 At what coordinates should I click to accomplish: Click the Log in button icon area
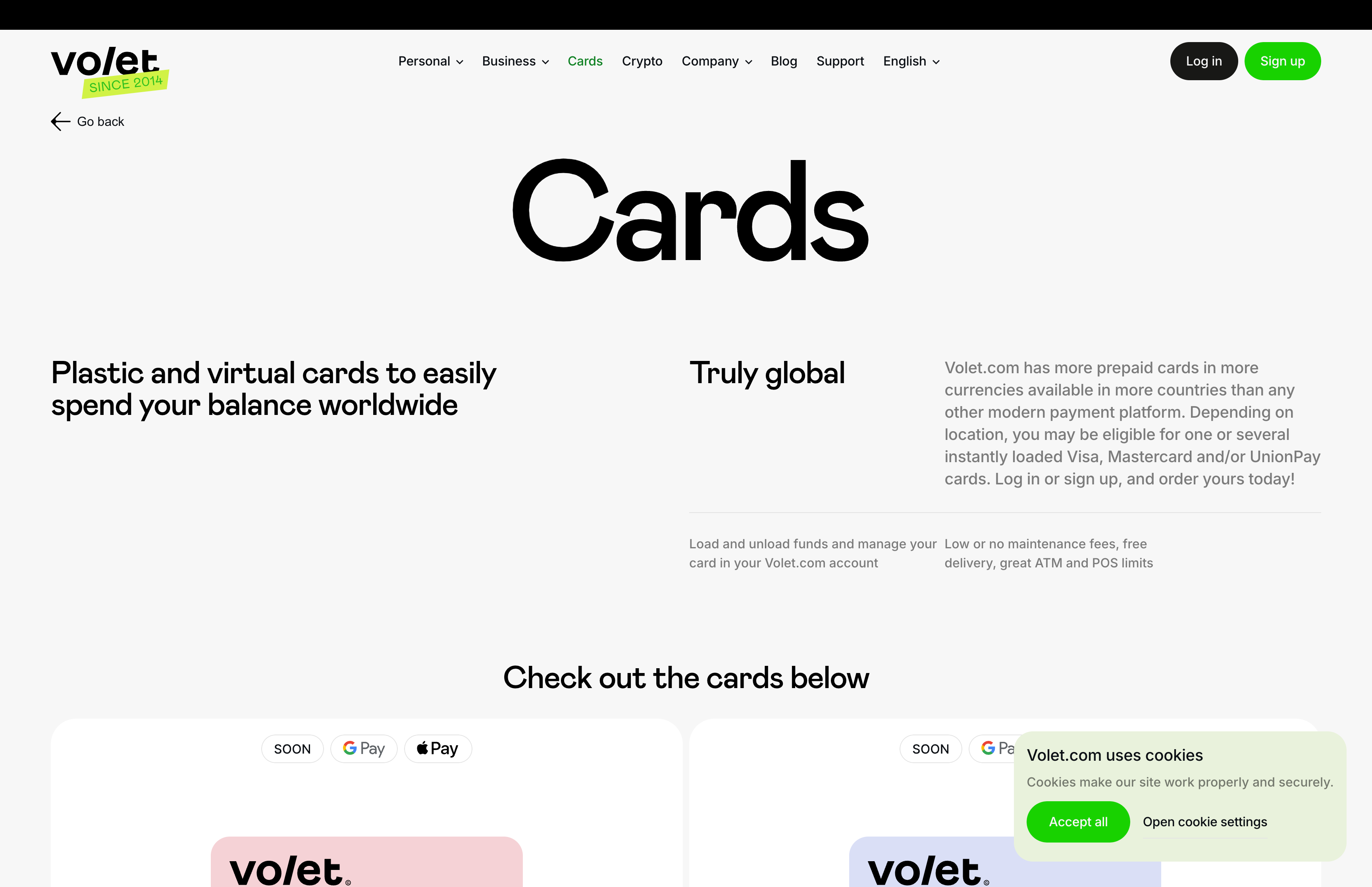[x=1203, y=61]
